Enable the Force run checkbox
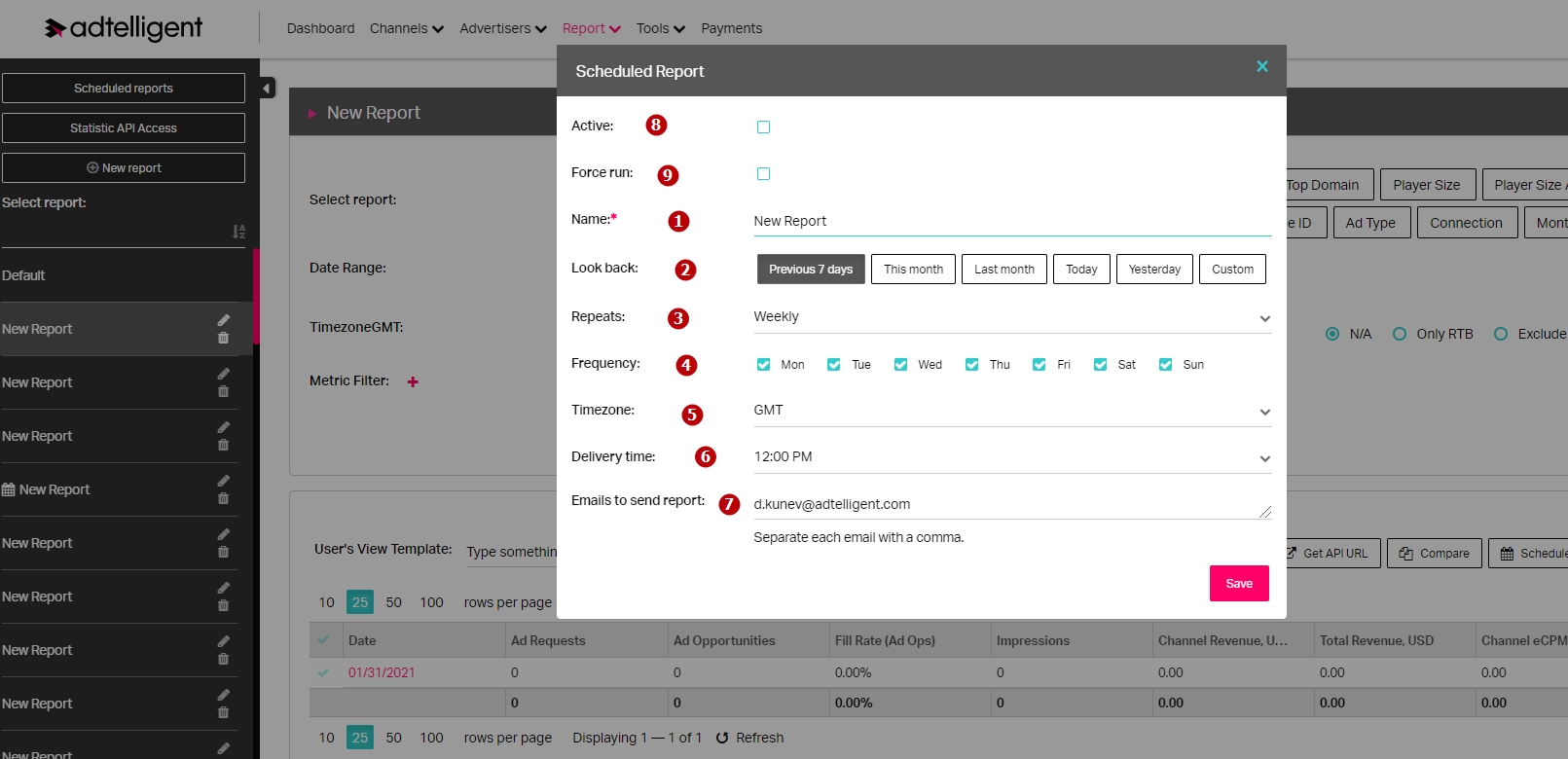 (763, 173)
